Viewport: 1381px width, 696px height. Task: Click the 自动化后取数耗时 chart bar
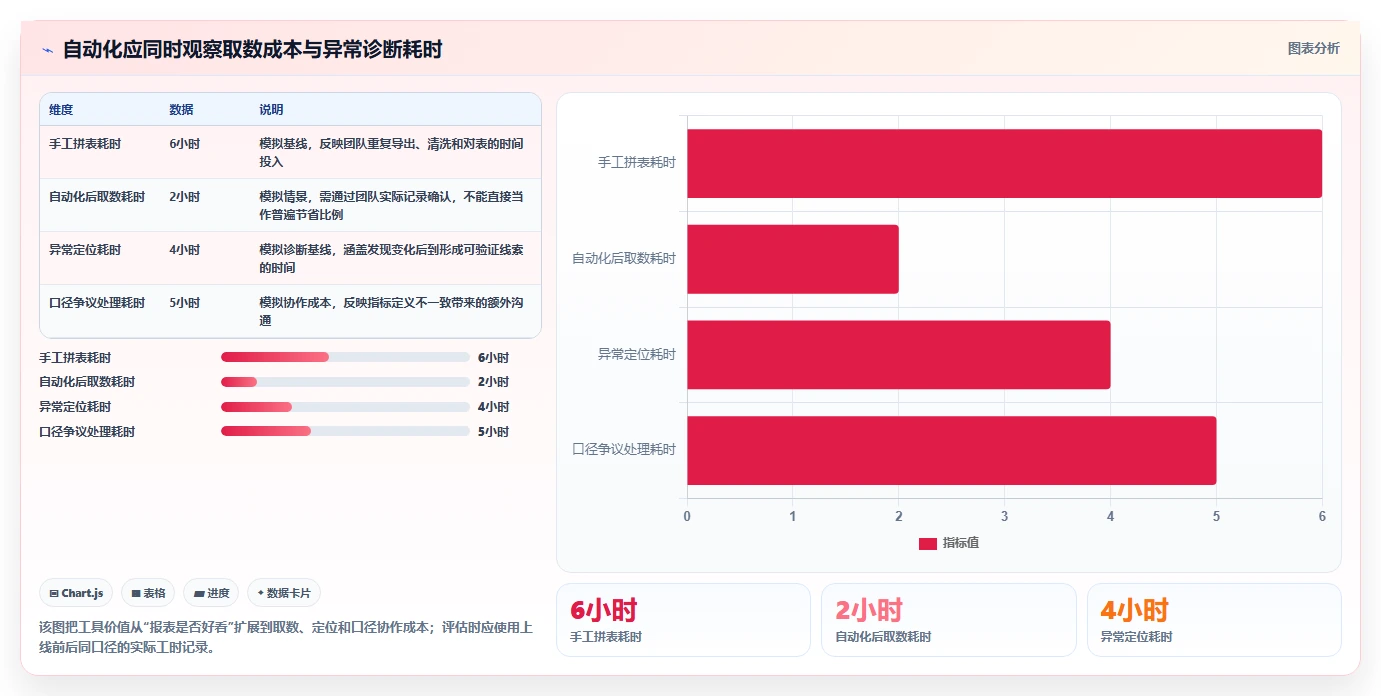click(x=793, y=259)
